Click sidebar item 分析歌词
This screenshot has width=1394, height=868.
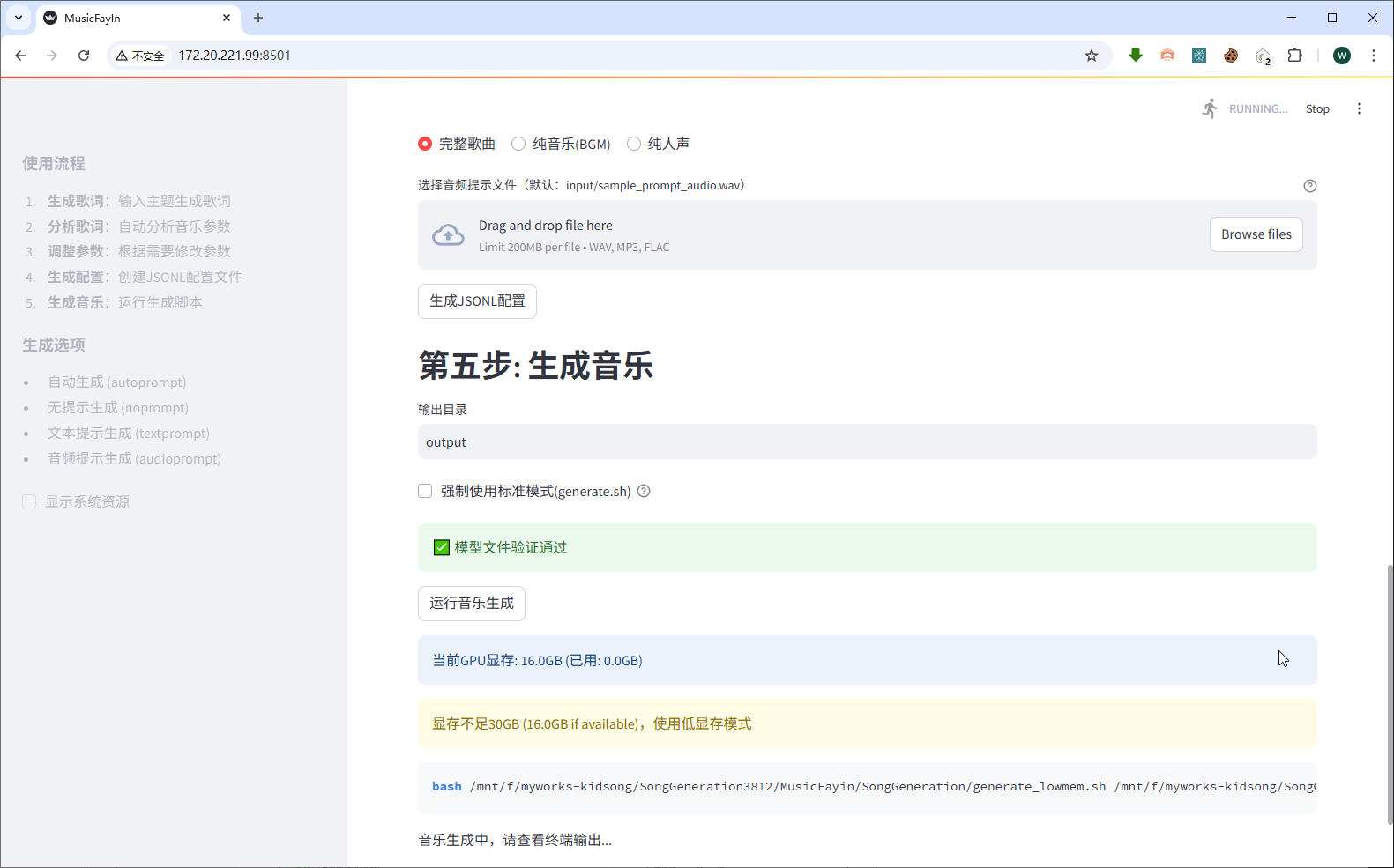(x=139, y=226)
